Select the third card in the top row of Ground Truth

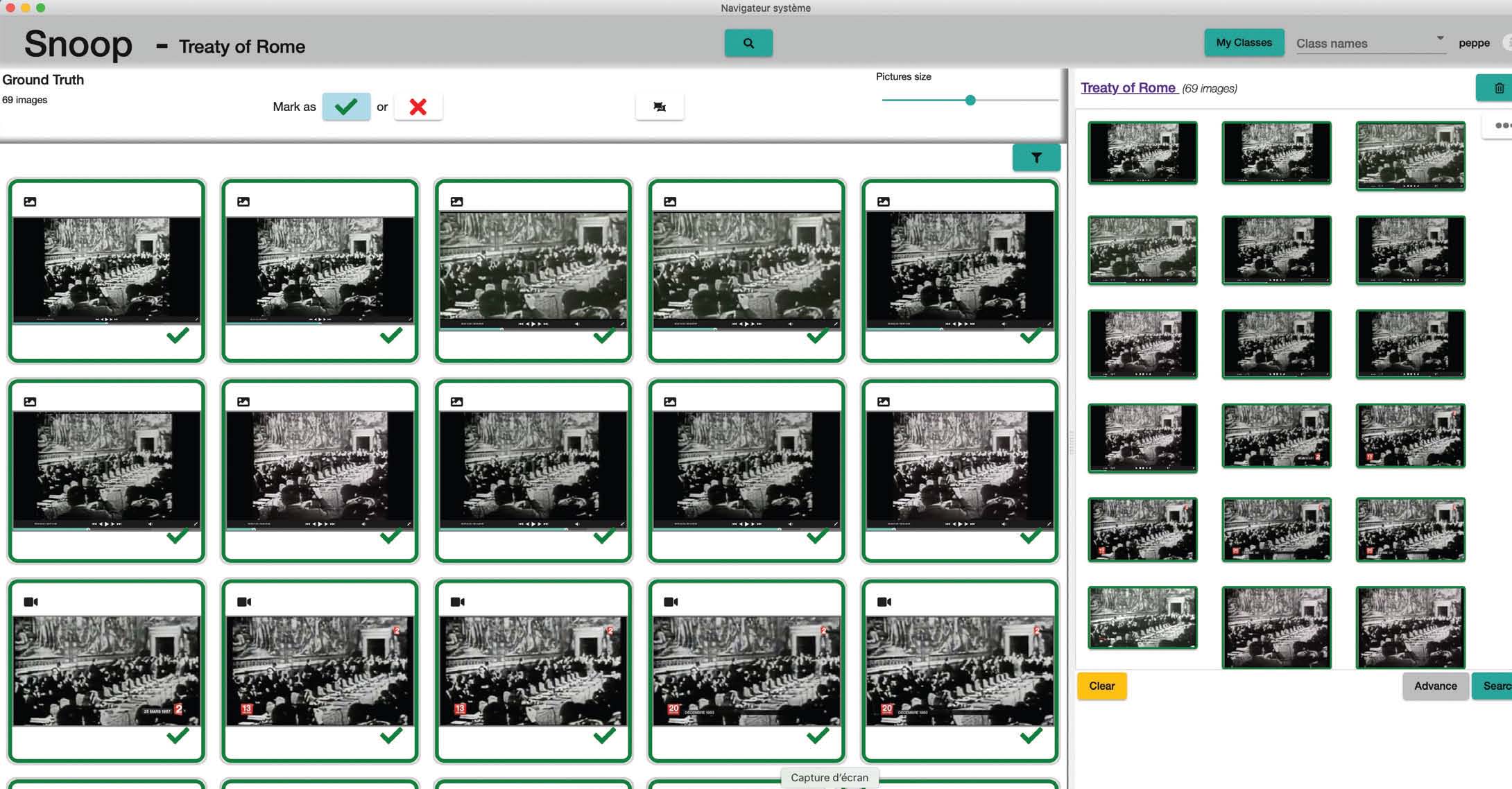(x=533, y=271)
